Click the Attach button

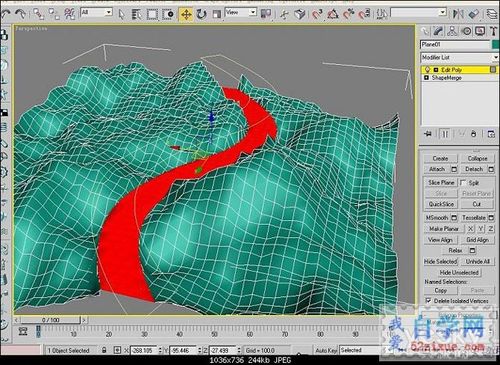point(437,169)
